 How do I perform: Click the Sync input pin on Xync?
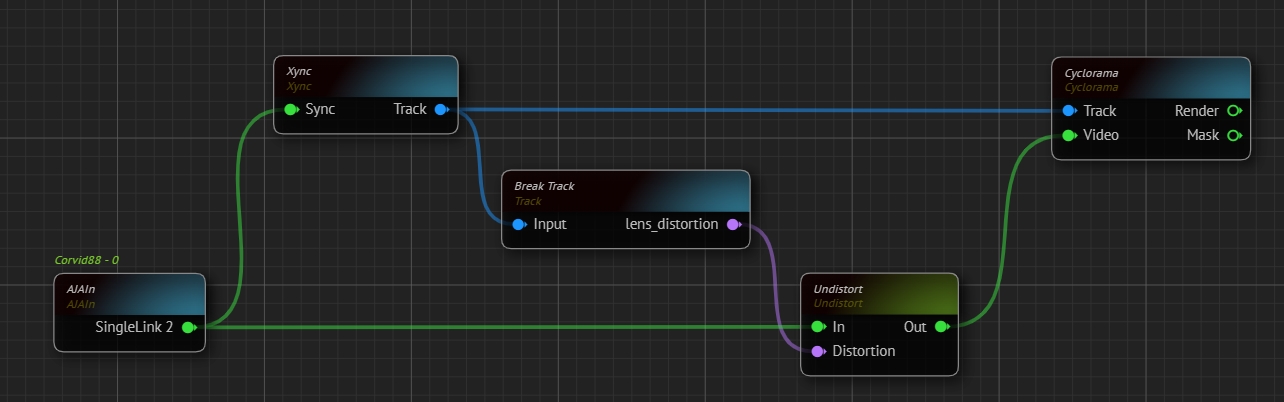pos(290,110)
